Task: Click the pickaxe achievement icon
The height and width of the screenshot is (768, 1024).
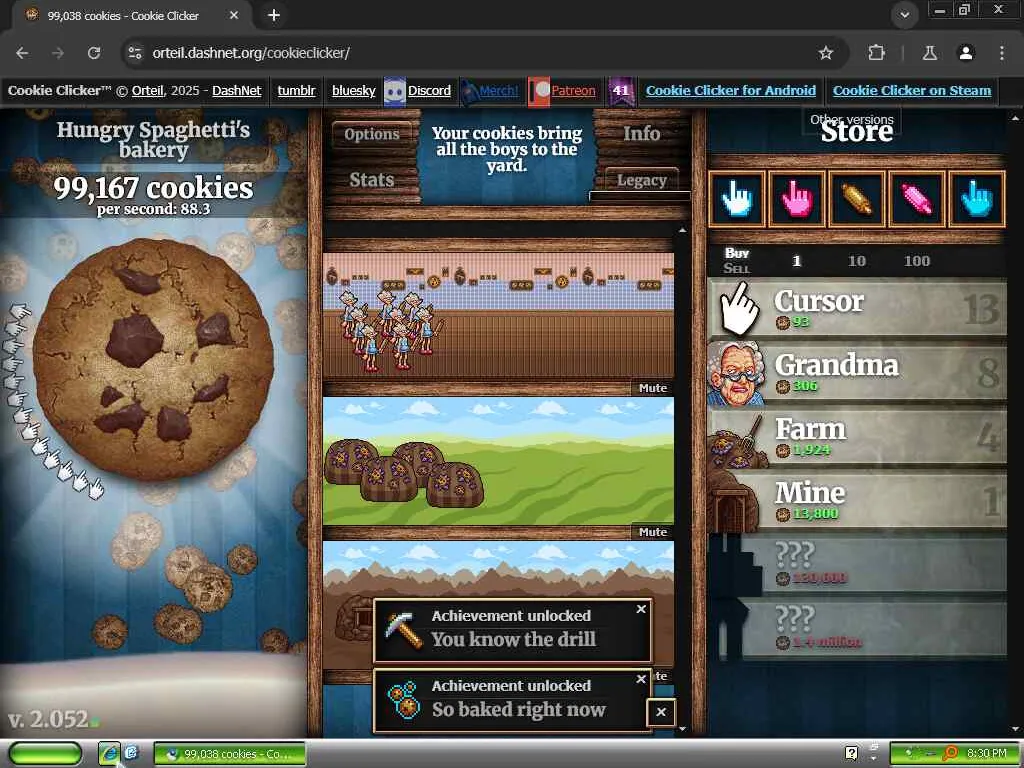Action: click(x=404, y=630)
